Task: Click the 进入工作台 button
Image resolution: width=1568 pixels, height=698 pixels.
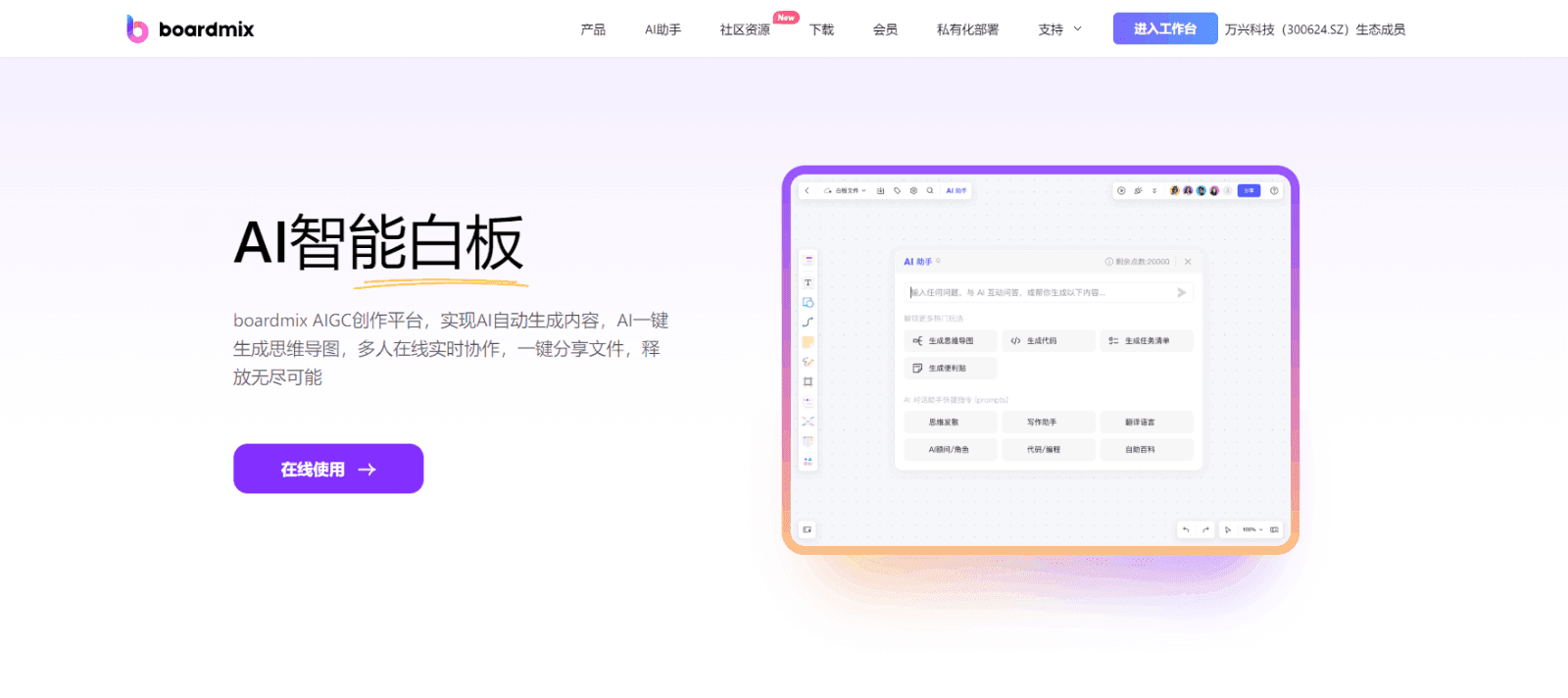Action: coord(1165,28)
